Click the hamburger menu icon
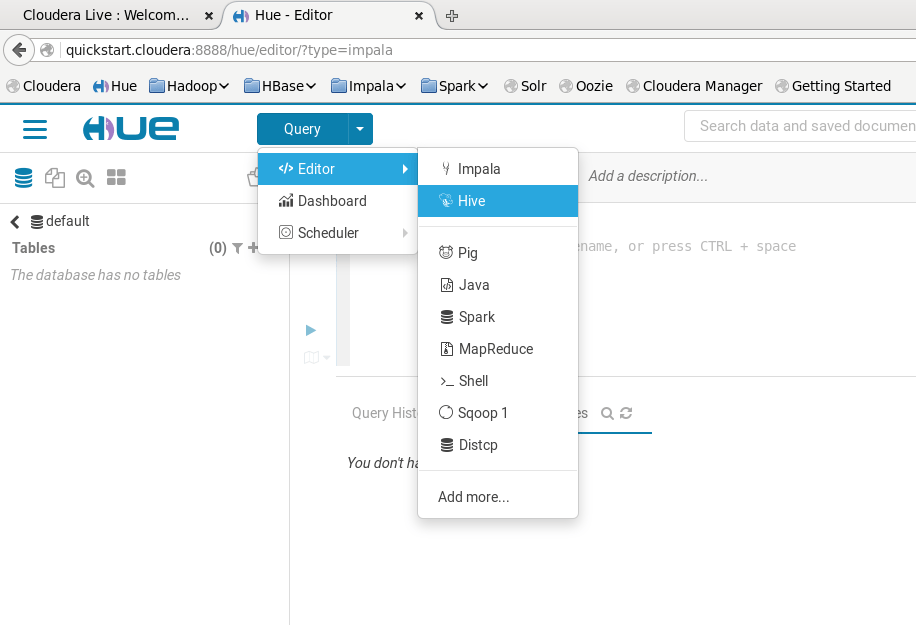Viewport: 916px width, 625px height. click(35, 129)
